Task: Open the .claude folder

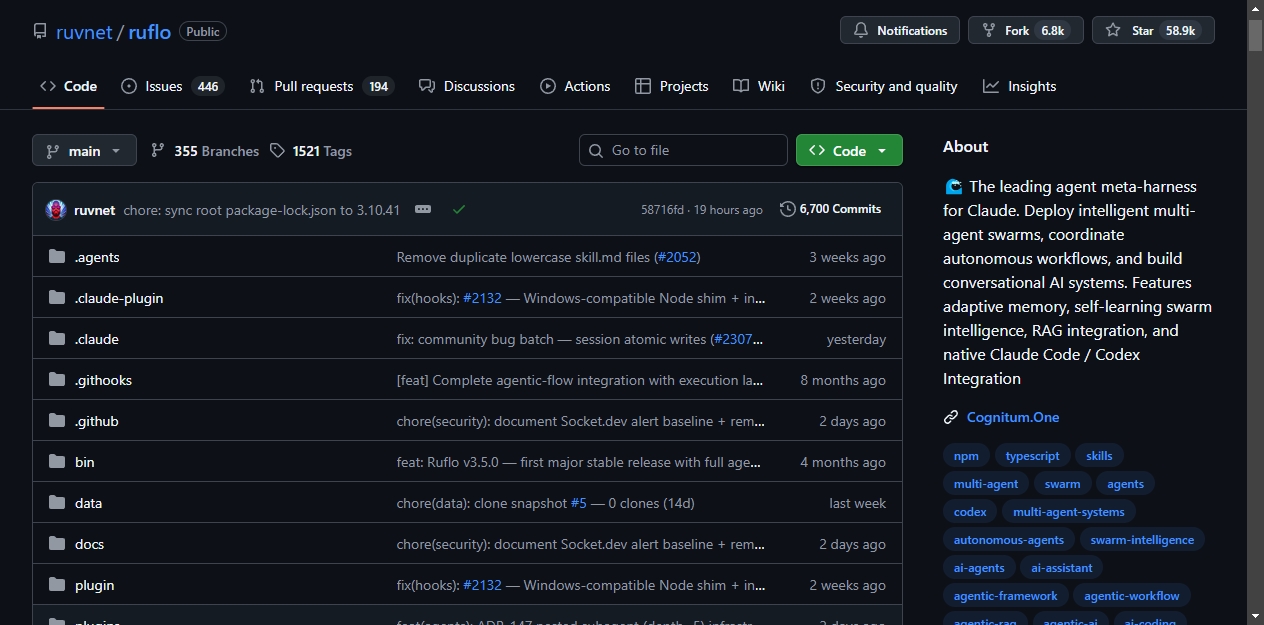Action: click(97, 339)
